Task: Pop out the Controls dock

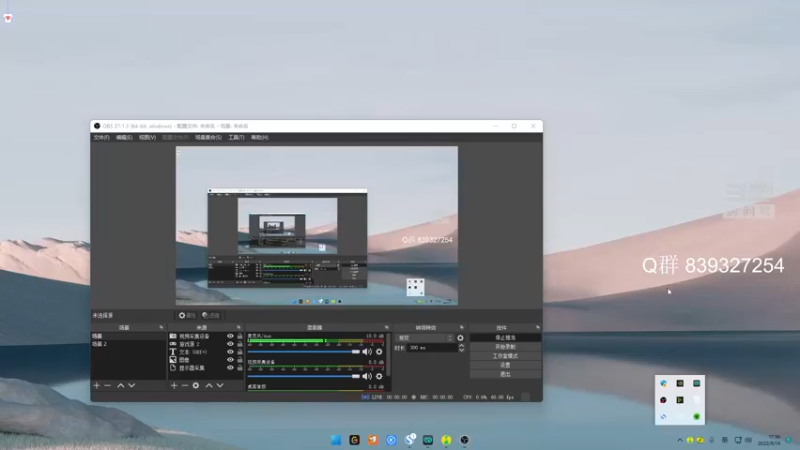Action: (538, 328)
